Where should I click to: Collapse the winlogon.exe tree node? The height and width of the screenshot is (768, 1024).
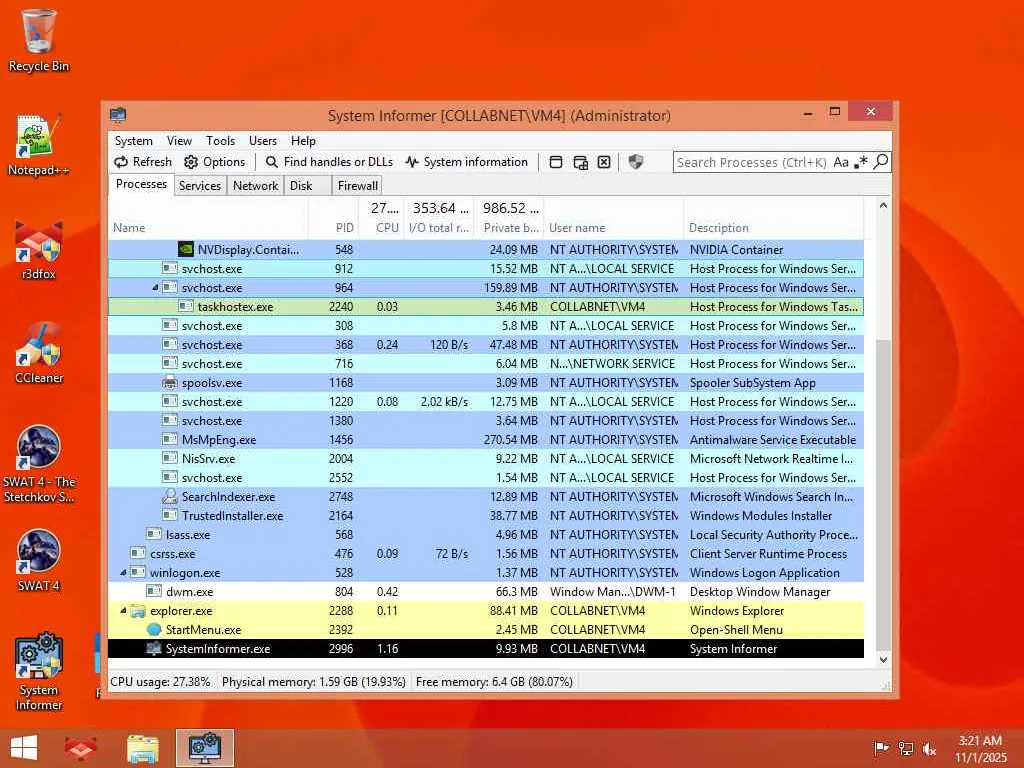pos(123,573)
